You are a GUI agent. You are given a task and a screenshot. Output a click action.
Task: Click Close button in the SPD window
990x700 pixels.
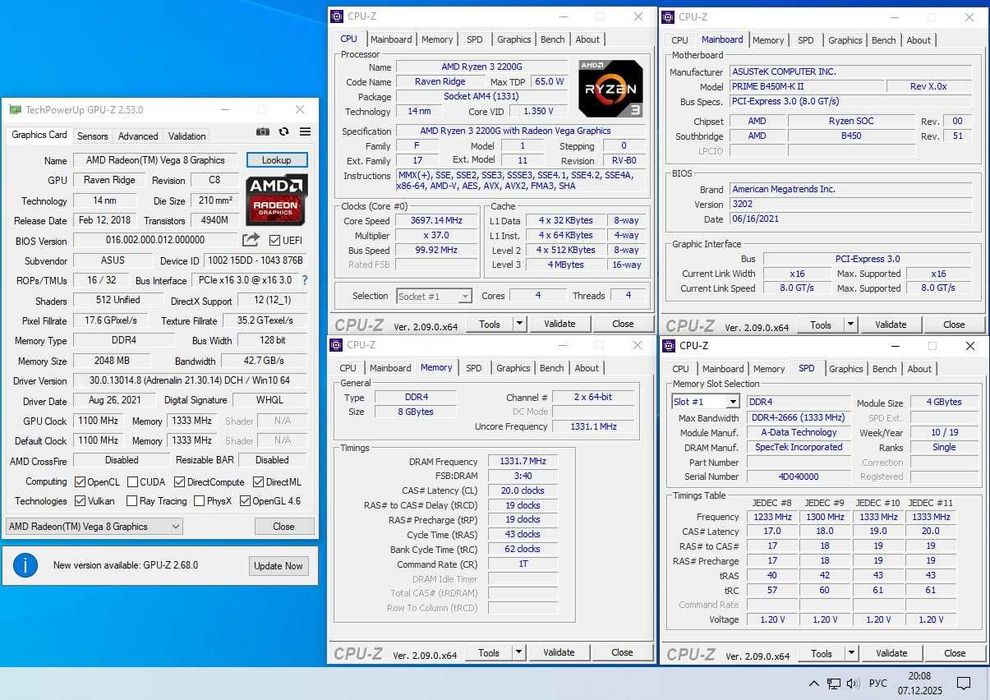(x=954, y=653)
